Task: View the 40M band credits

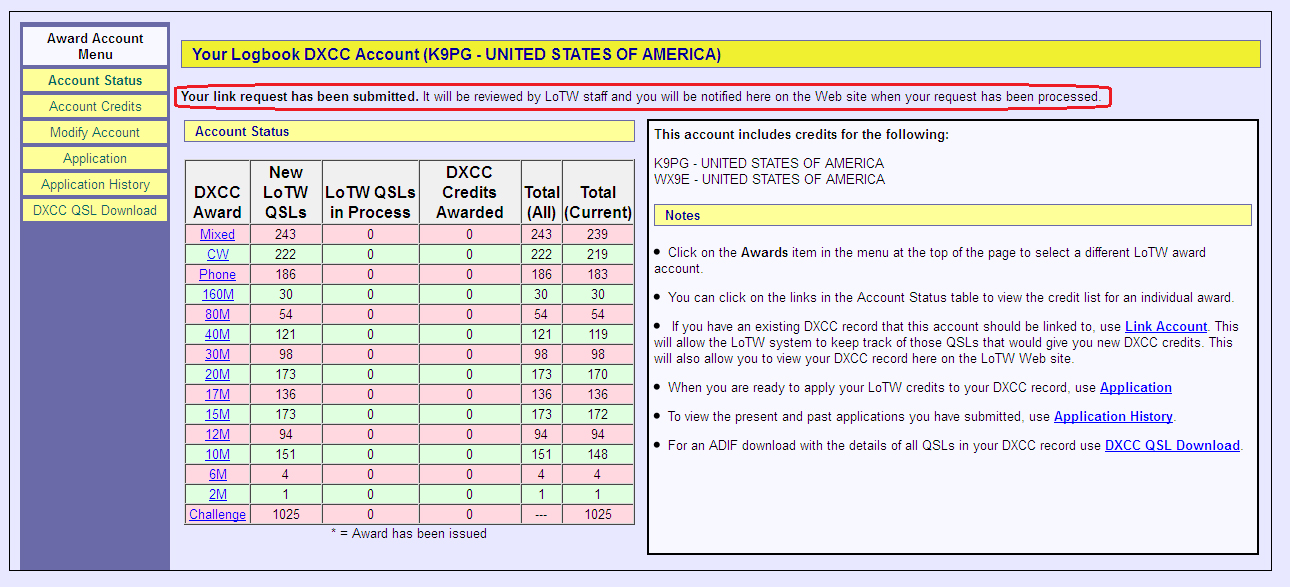Action: tap(217, 335)
